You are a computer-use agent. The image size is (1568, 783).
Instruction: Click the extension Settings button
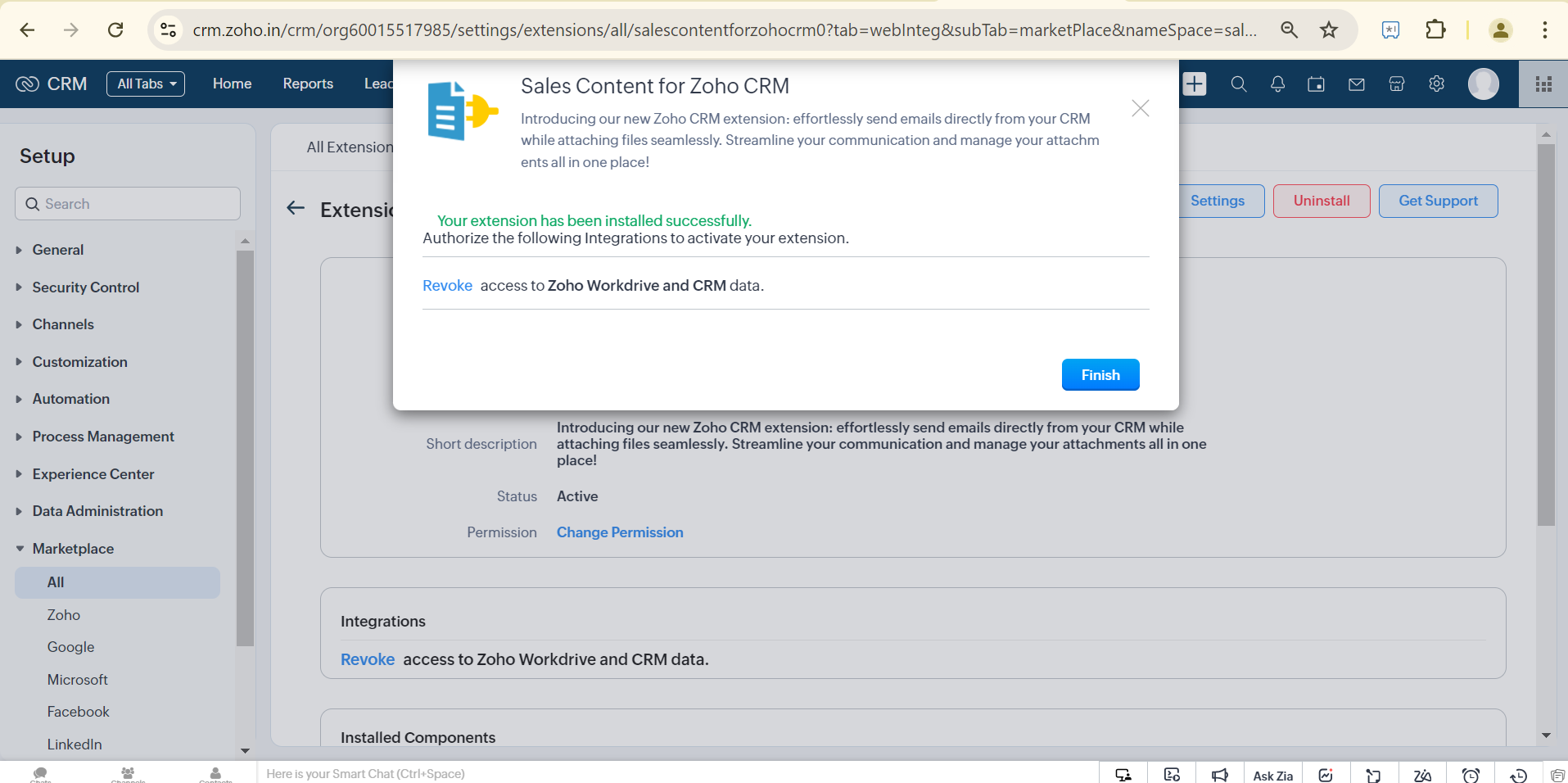coord(1218,201)
